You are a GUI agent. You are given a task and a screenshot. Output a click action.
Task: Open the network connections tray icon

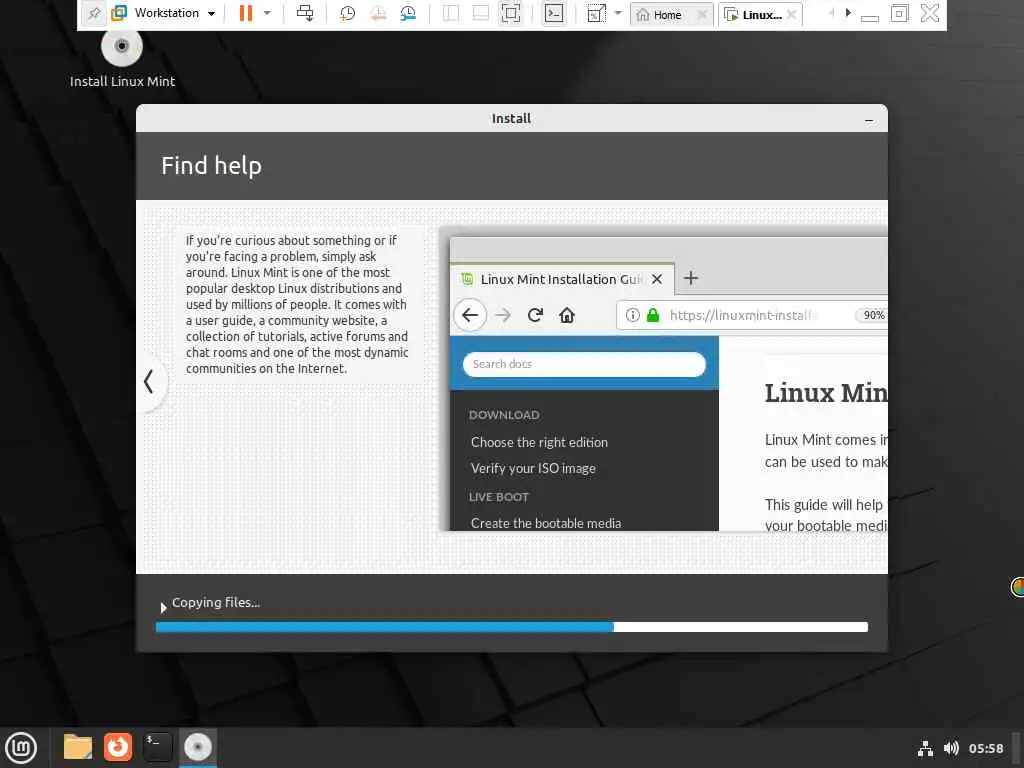pos(925,748)
